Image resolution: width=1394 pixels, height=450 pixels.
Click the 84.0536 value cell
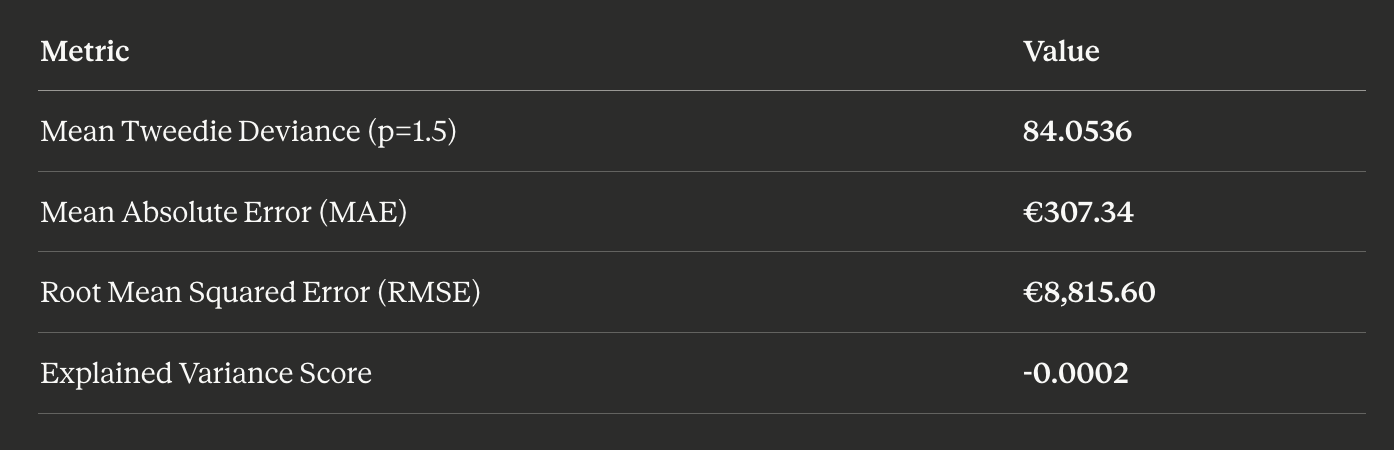click(x=1077, y=131)
